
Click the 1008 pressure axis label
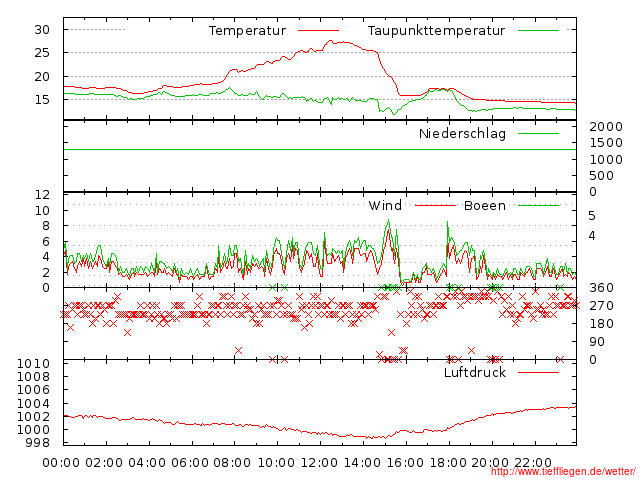pyautogui.click(x=33, y=376)
